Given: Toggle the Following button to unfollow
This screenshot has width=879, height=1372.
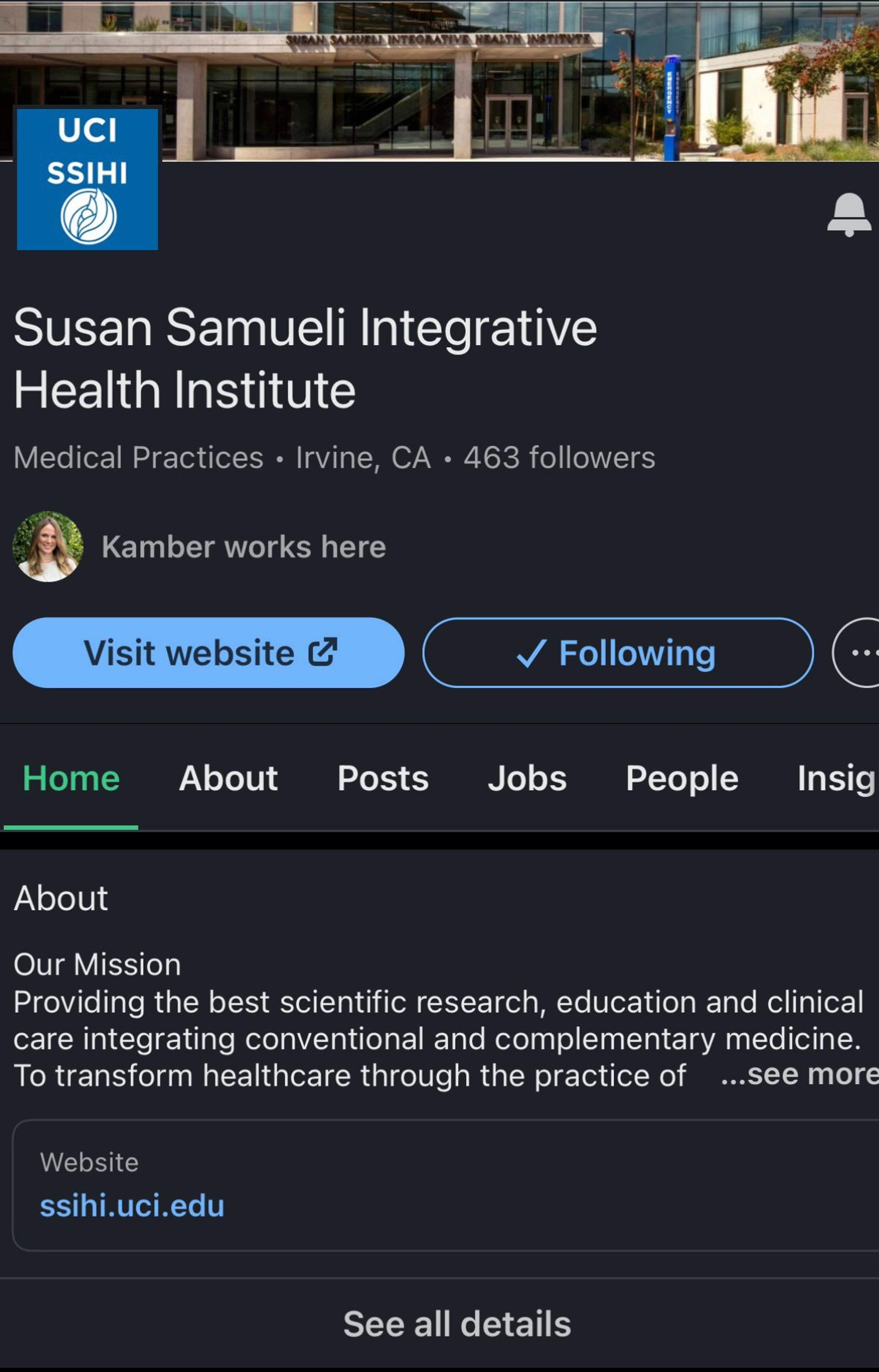Looking at the screenshot, I should point(618,653).
